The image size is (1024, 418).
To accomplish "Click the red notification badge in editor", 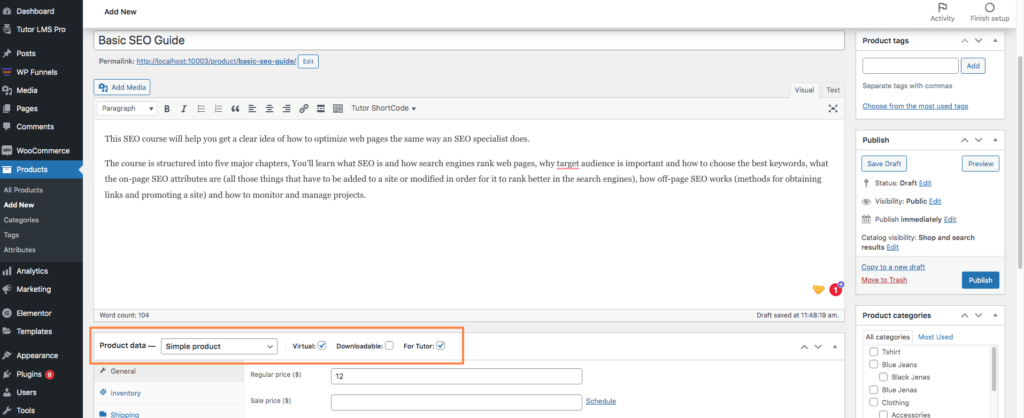I will point(835,289).
